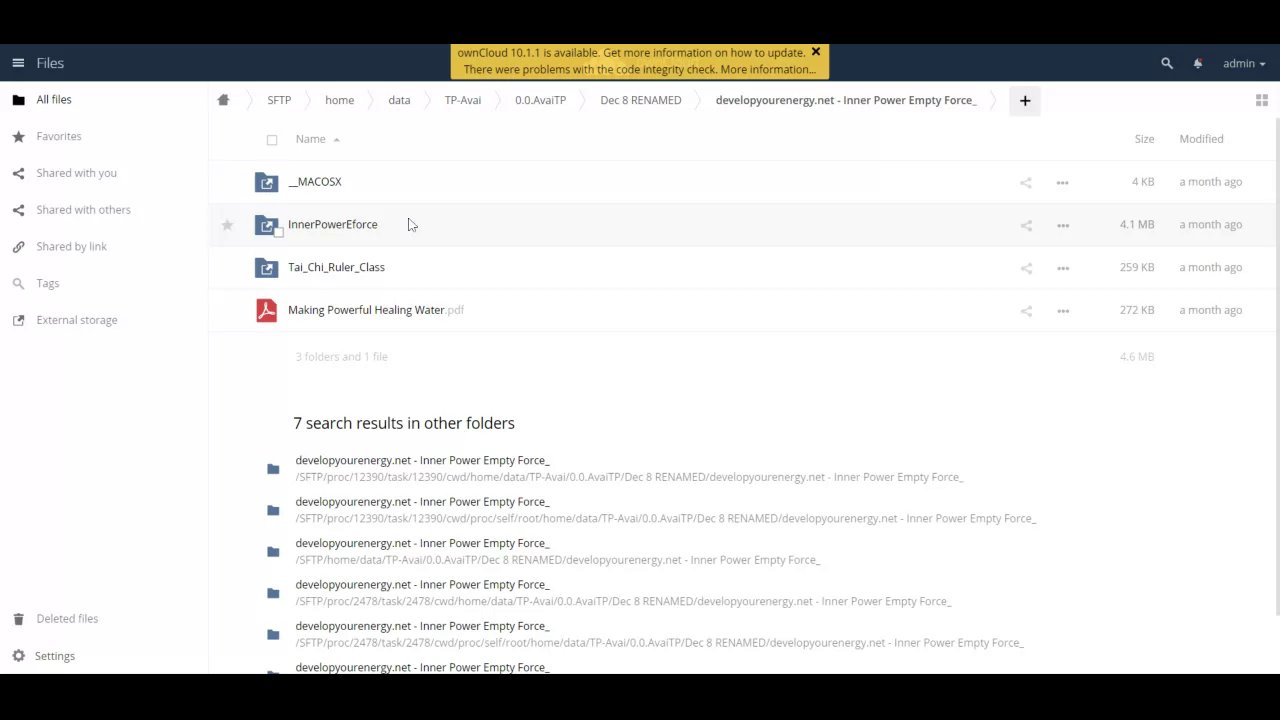Click the new file plus button
This screenshot has width=1280, height=720.
click(1024, 100)
